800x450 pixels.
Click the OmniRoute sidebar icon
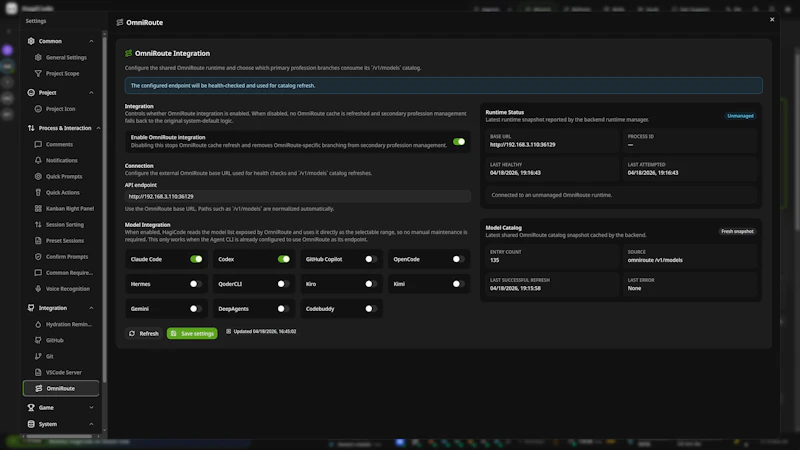(39, 388)
